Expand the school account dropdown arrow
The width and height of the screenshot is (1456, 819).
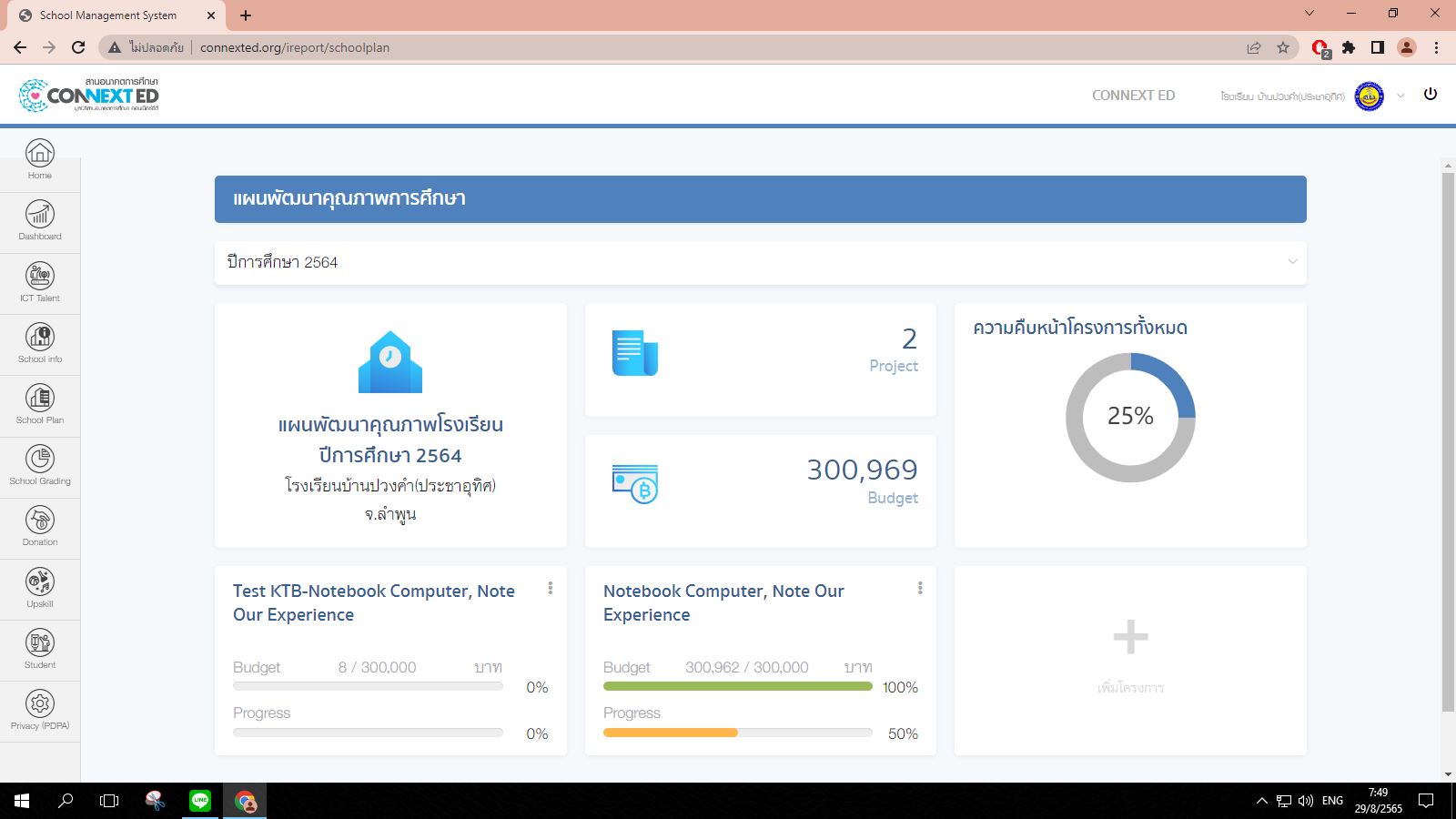click(x=1400, y=96)
